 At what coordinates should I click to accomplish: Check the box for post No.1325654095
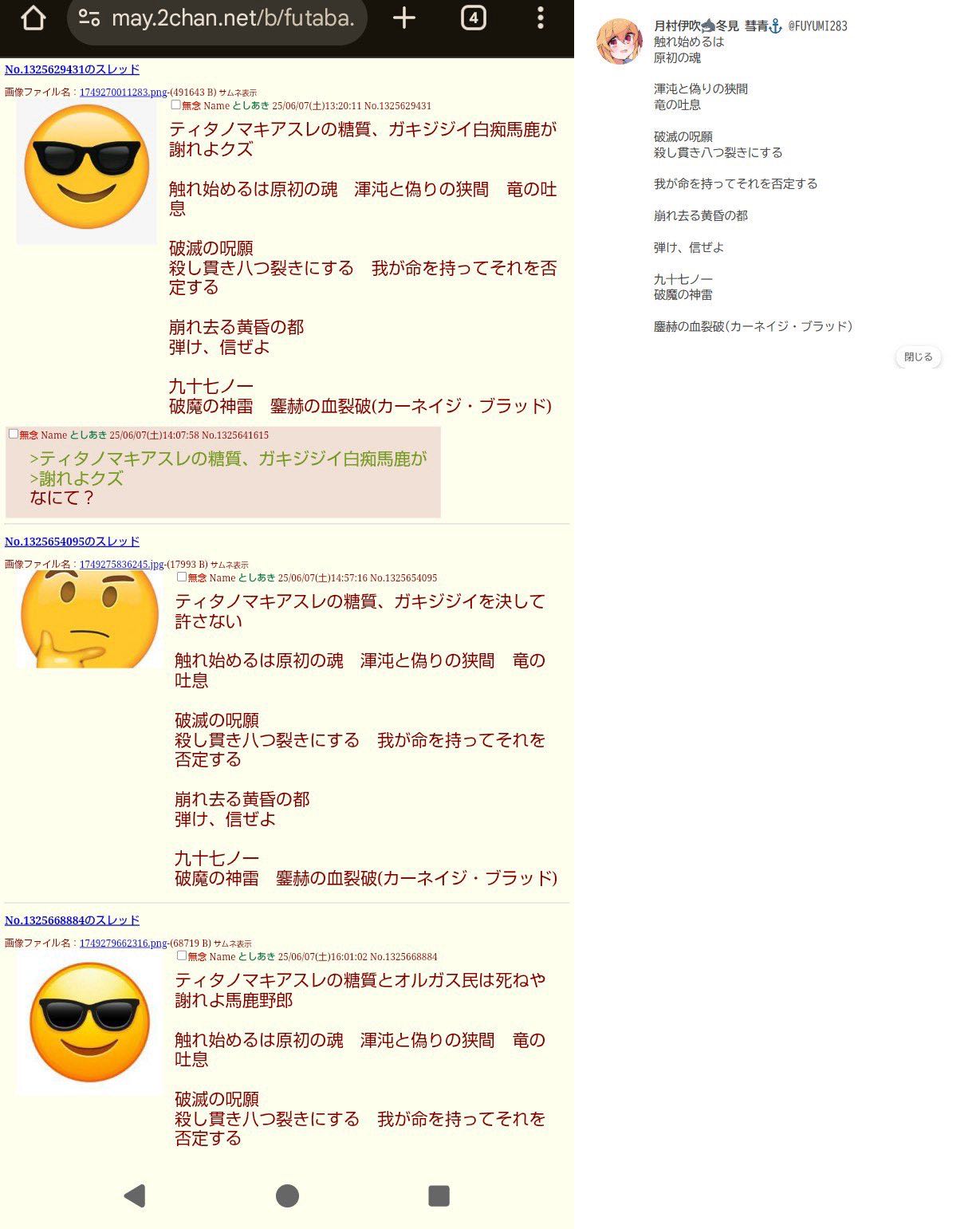click(x=181, y=577)
